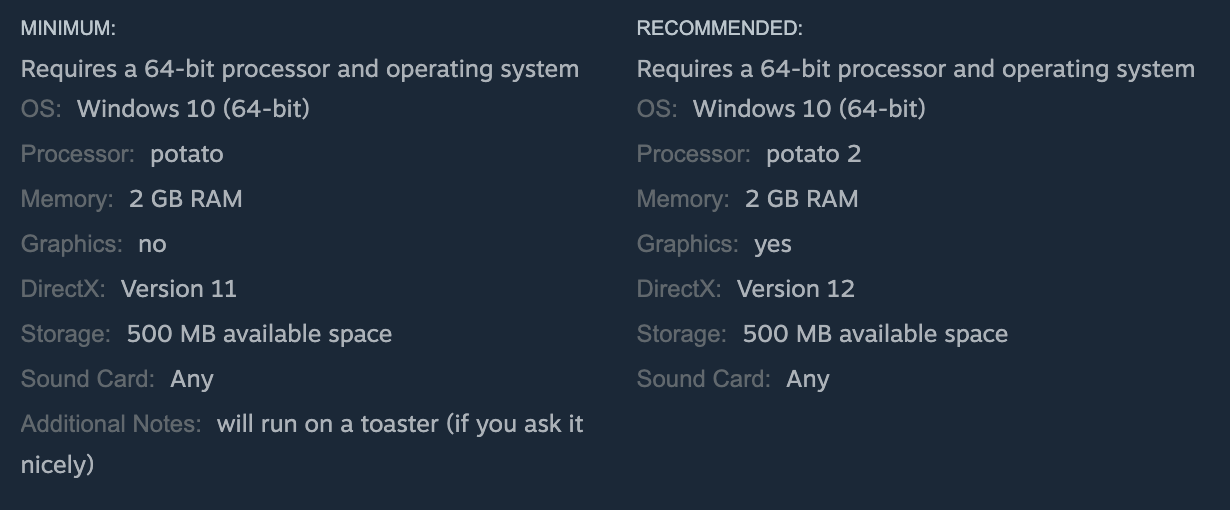
Task: Click the recommended Sound Card value "Any"
Action: [x=808, y=379]
